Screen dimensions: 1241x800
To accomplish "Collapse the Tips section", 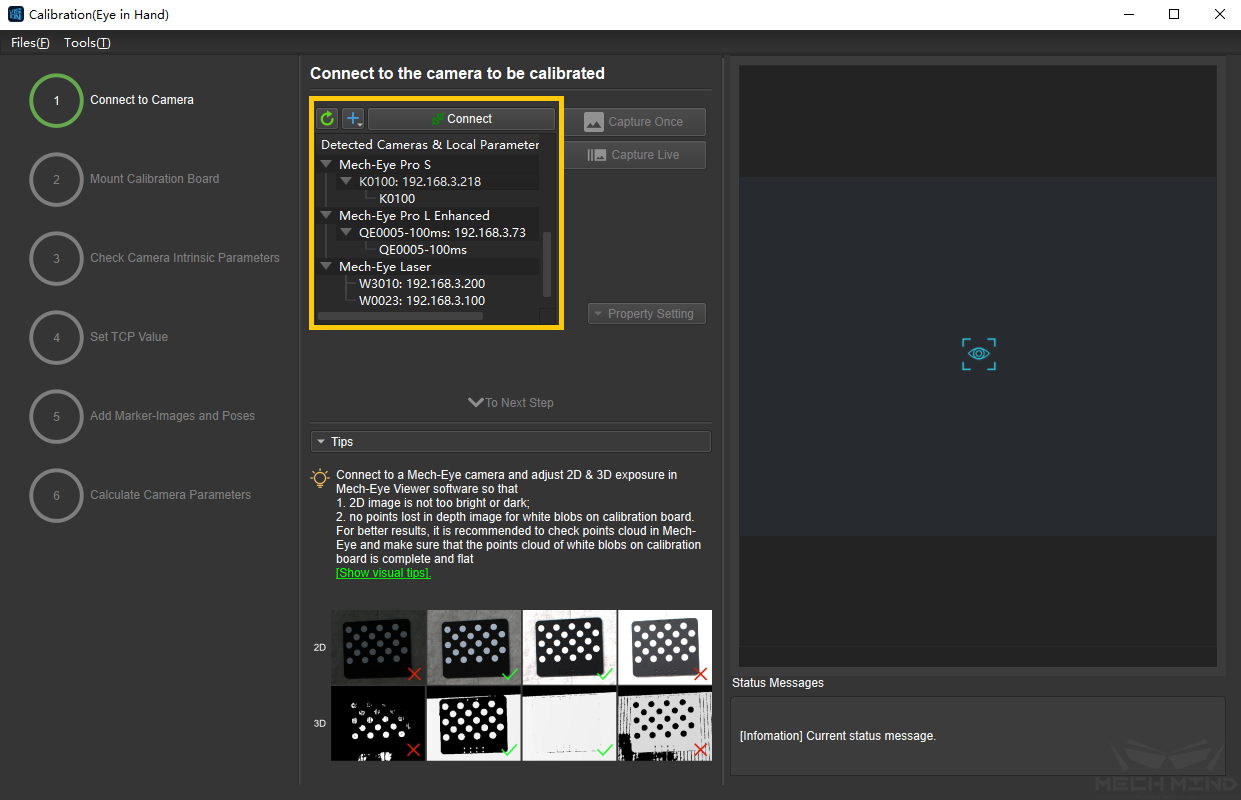I will [320, 442].
